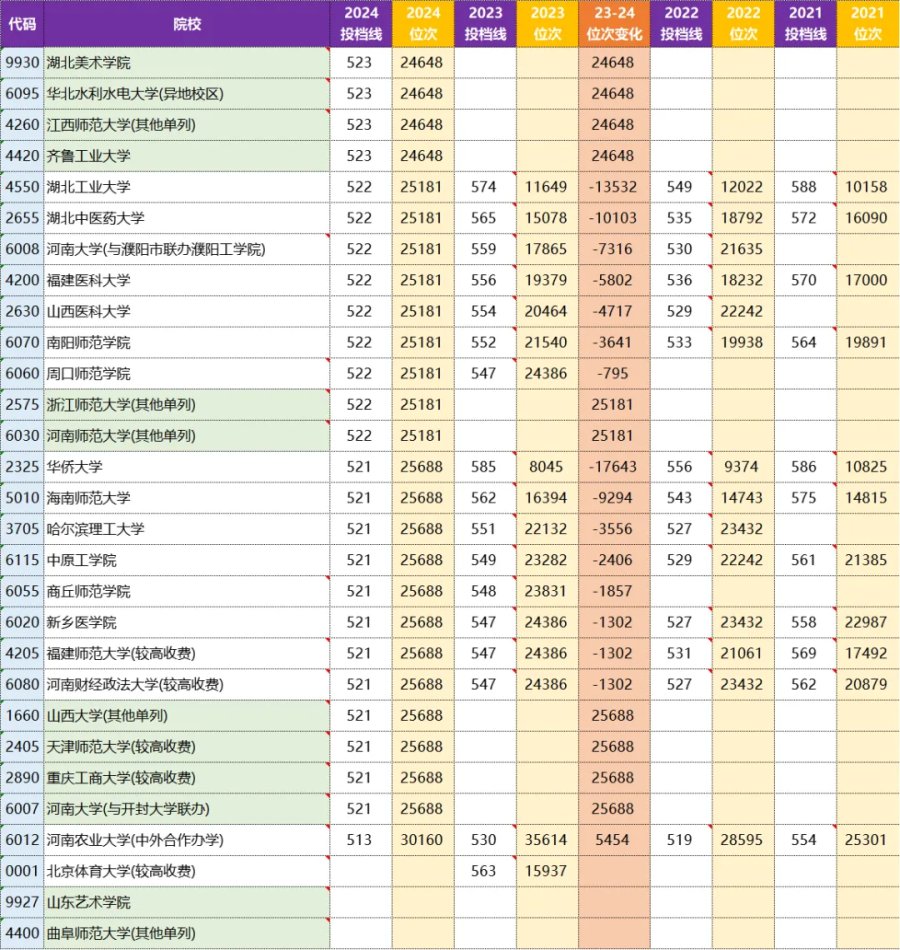Select the 天津师范大学(较高收费) cell
Image resolution: width=900 pixels, height=950 pixels.
point(187,746)
